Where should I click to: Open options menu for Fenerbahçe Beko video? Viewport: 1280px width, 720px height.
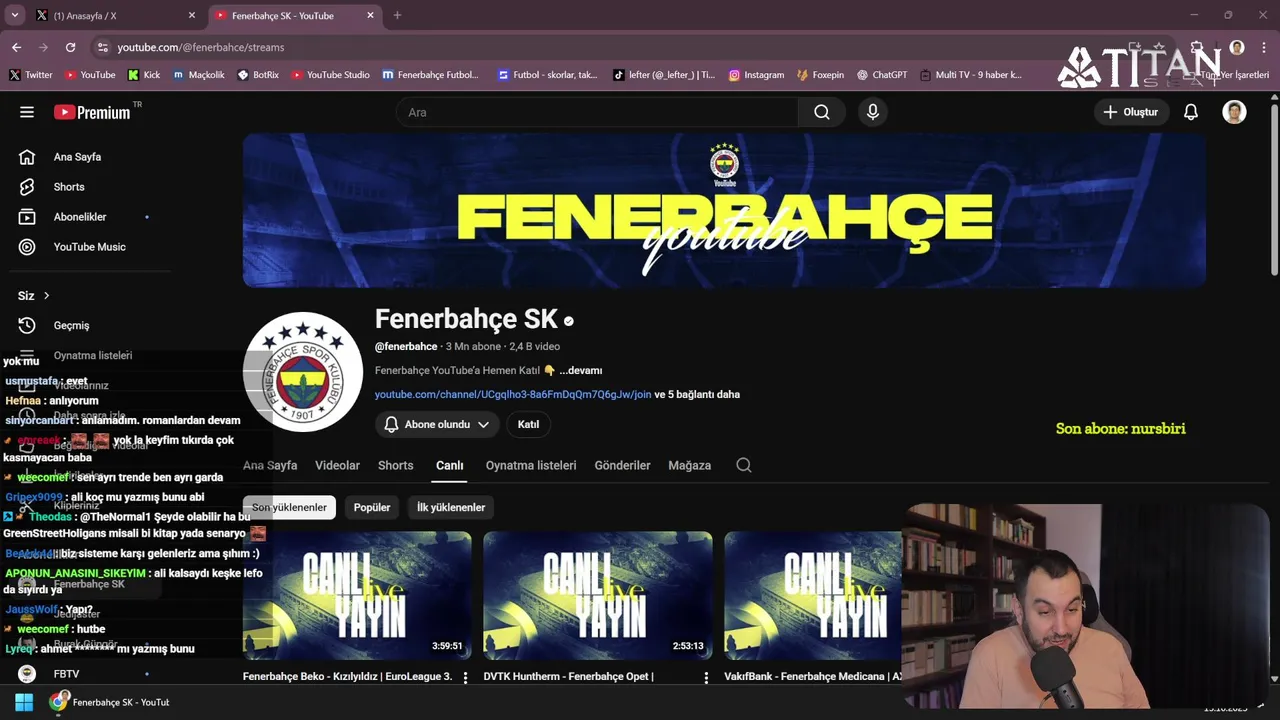tap(465, 677)
